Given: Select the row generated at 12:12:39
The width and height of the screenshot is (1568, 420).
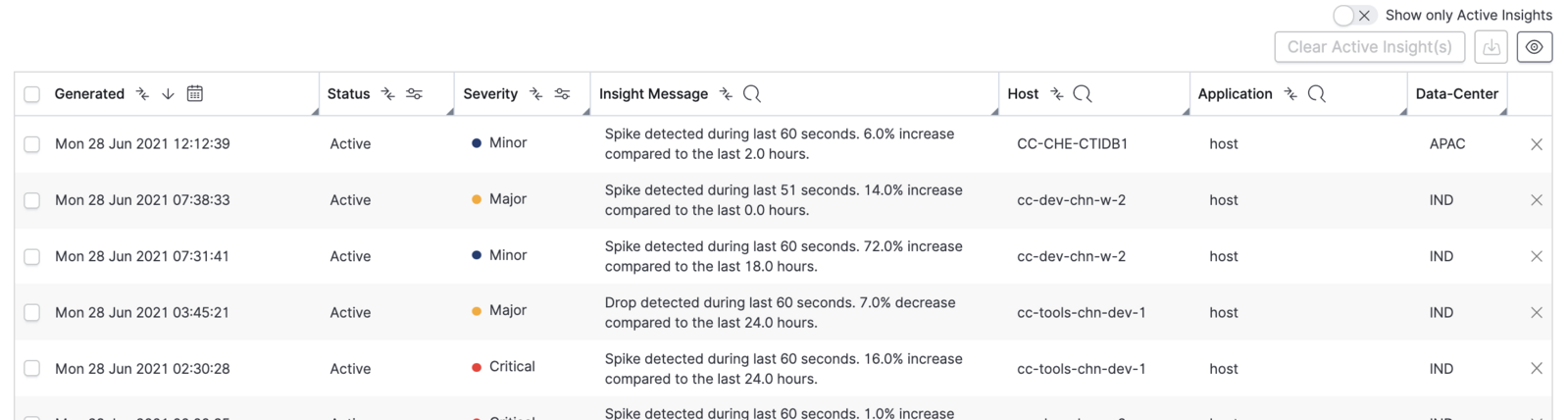Looking at the screenshot, I should [32, 144].
